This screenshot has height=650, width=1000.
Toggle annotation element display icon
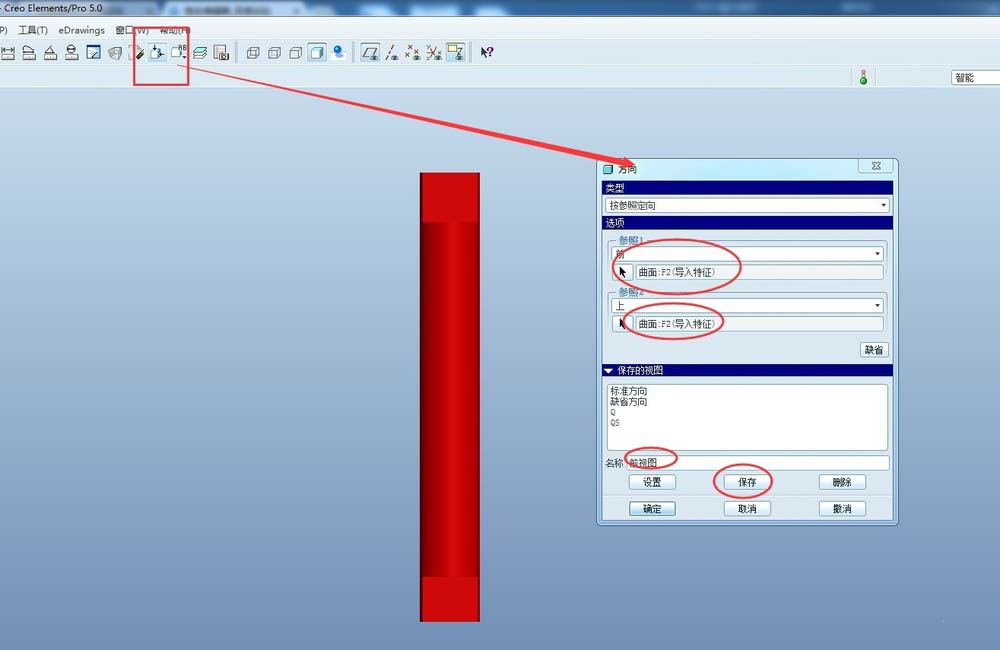click(455, 52)
